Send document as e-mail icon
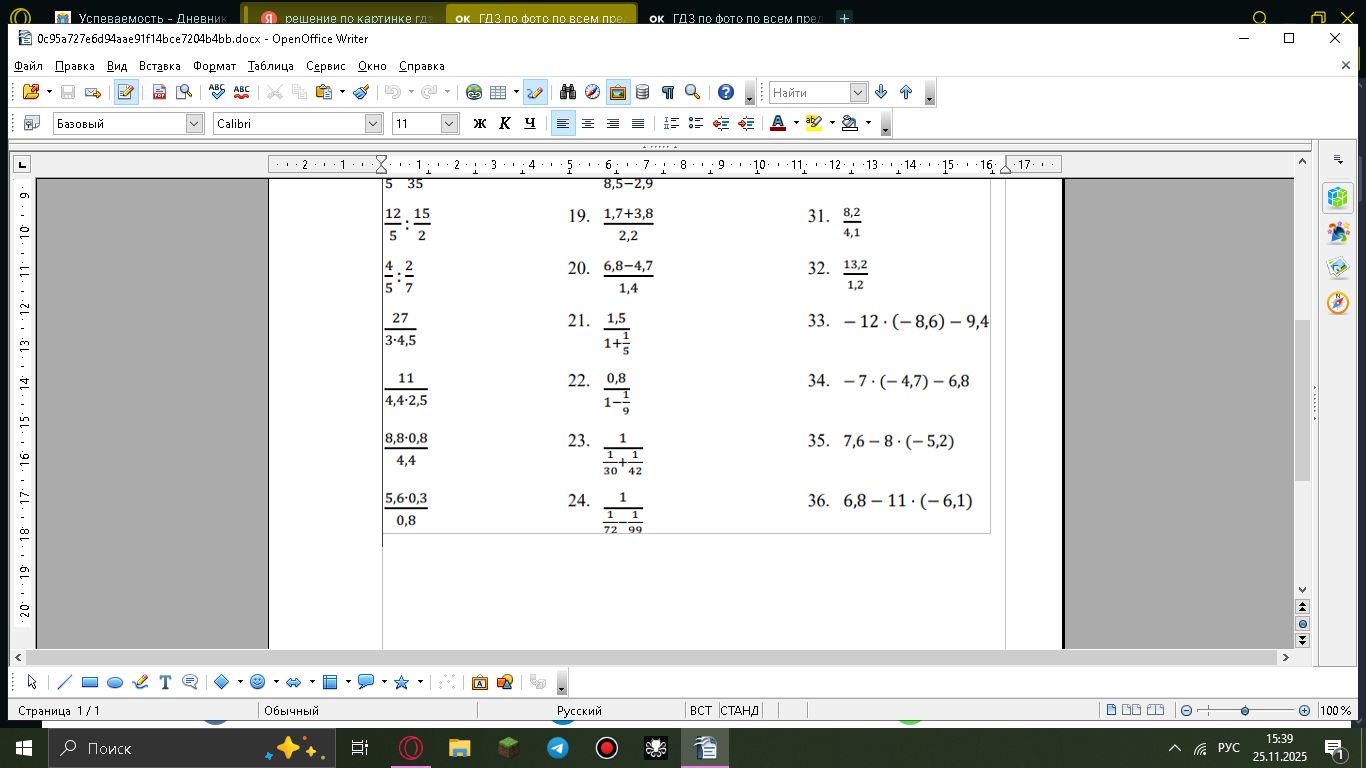The image size is (1366, 768). click(93, 92)
